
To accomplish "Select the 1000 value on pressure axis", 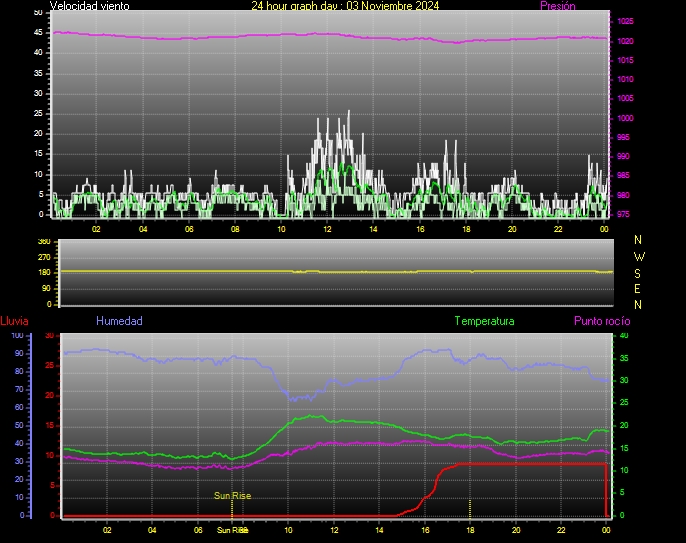I will [625, 118].
